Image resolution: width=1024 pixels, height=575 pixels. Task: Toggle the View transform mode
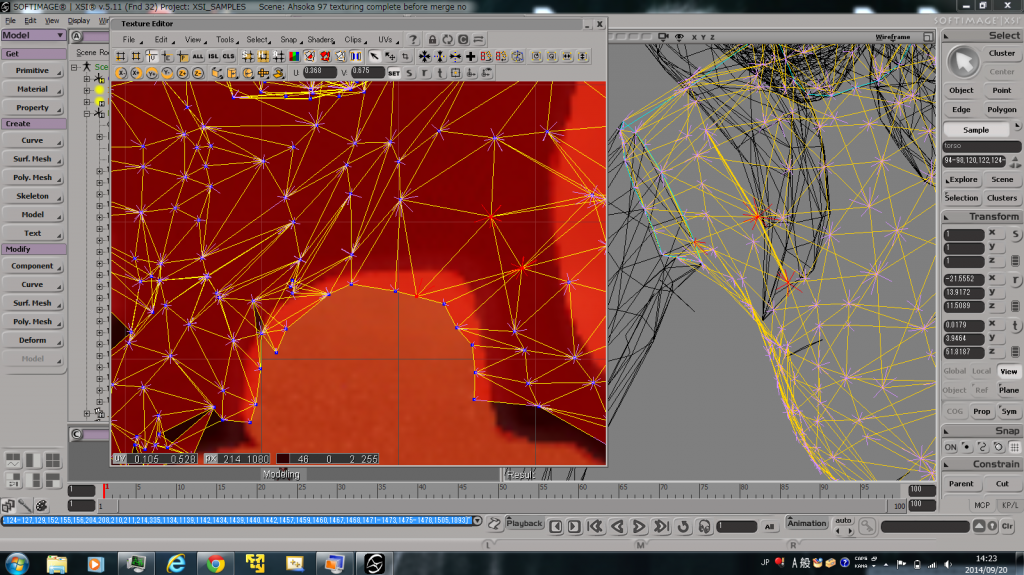pyautogui.click(x=1008, y=371)
